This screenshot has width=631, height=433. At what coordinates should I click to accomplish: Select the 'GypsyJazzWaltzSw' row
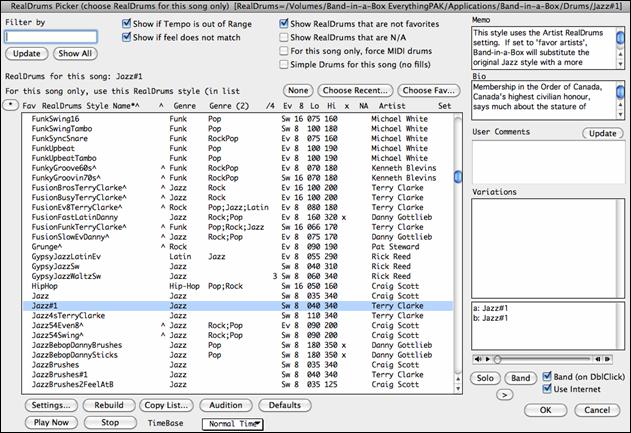(x=237, y=276)
